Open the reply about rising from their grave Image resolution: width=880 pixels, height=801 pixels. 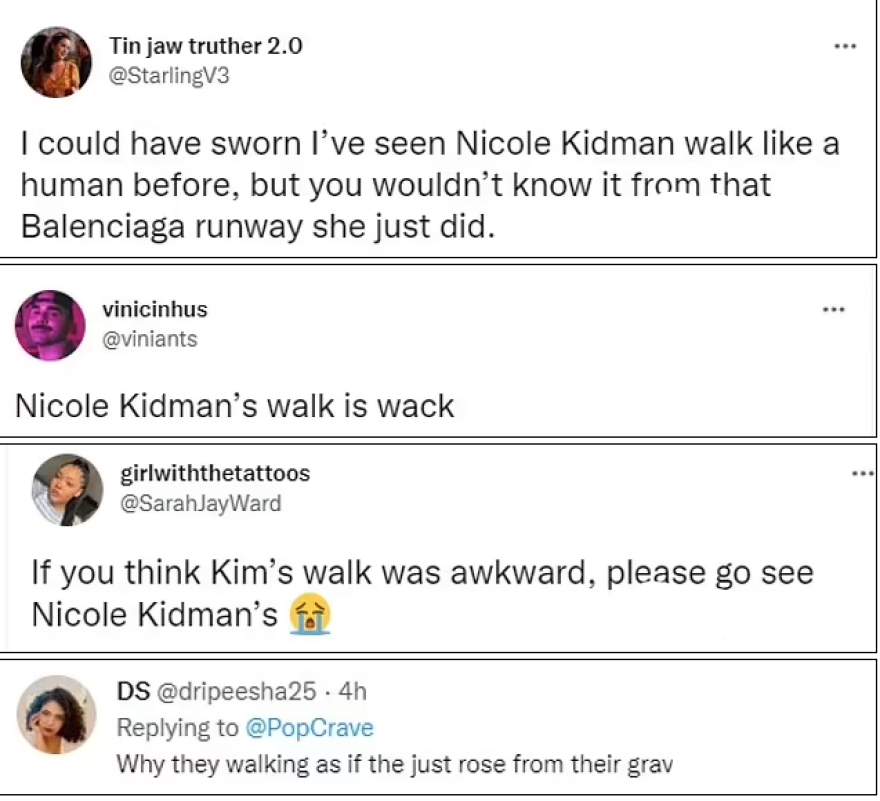tap(394, 764)
